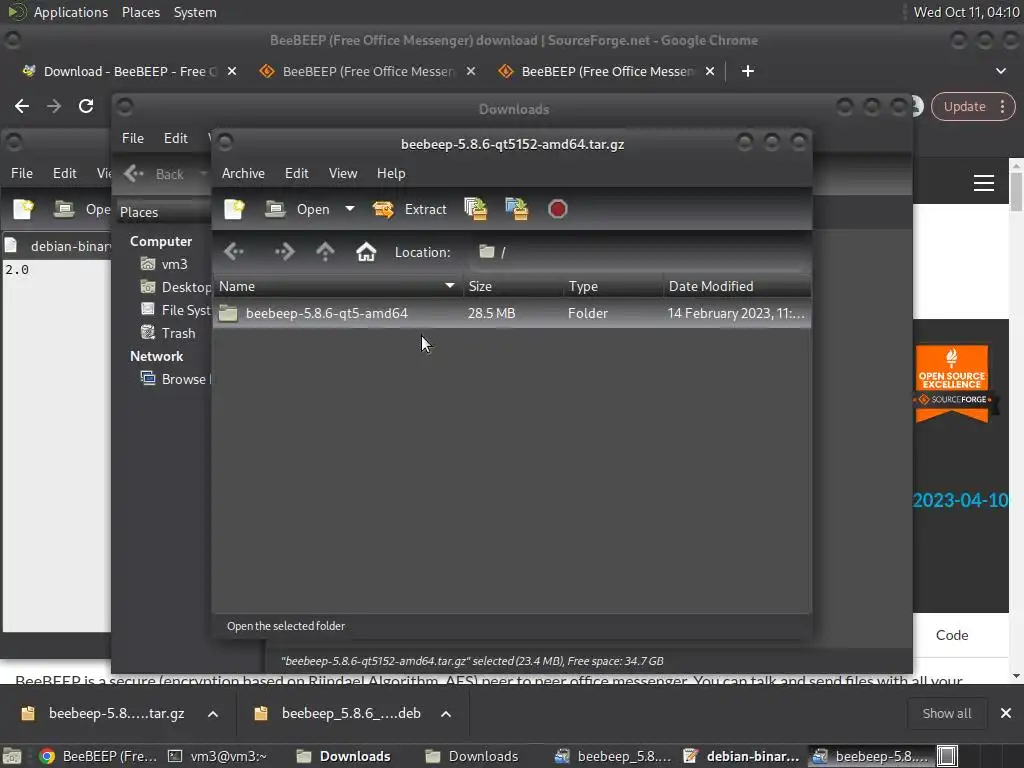Open the Applications menu
Image resolution: width=1024 pixels, height=768 pixels.
tap(71, 12)
